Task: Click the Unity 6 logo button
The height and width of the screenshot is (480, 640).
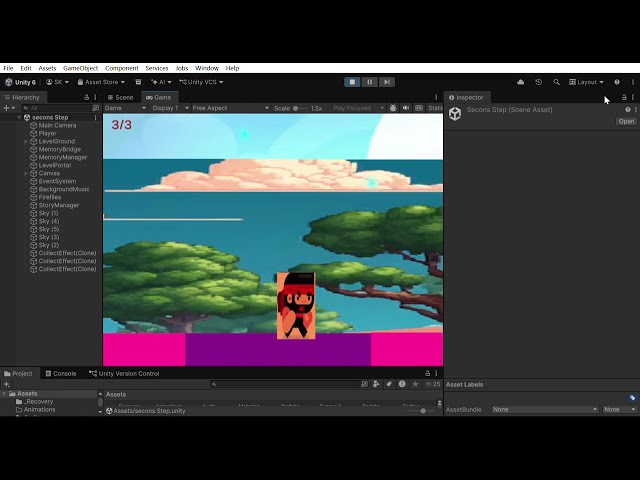Action: pyautogui.click(x=20, y=82)
